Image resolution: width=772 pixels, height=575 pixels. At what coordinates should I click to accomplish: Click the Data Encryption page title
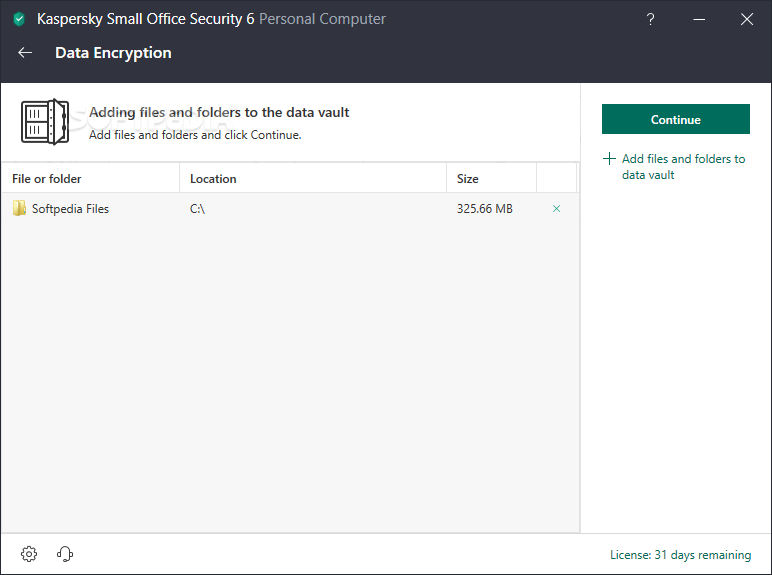(113, 53)
